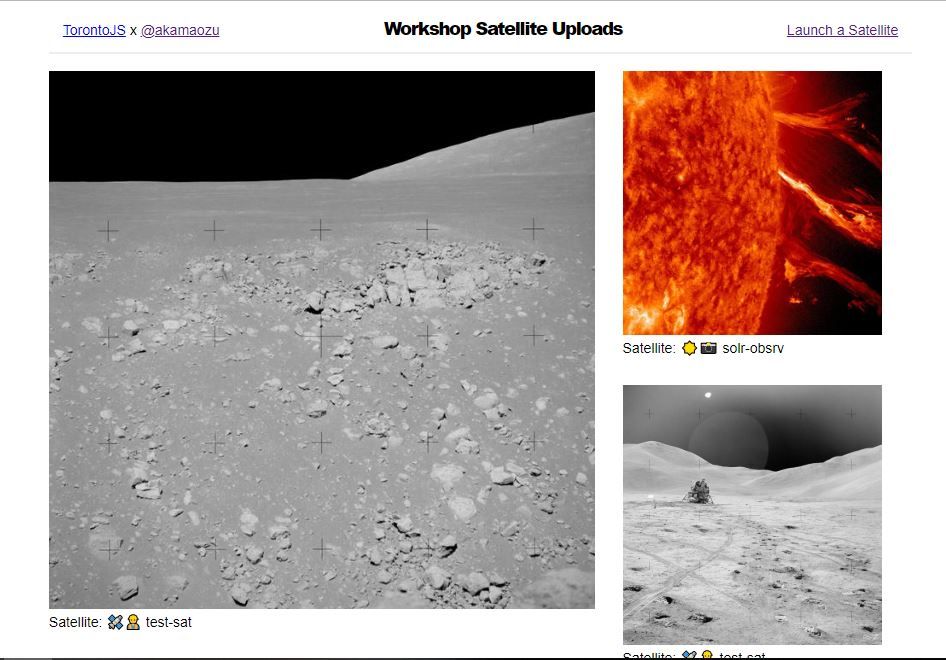Click the Launch a Satellite link
Screen dimensions: 946x660
tap(842, 30)
